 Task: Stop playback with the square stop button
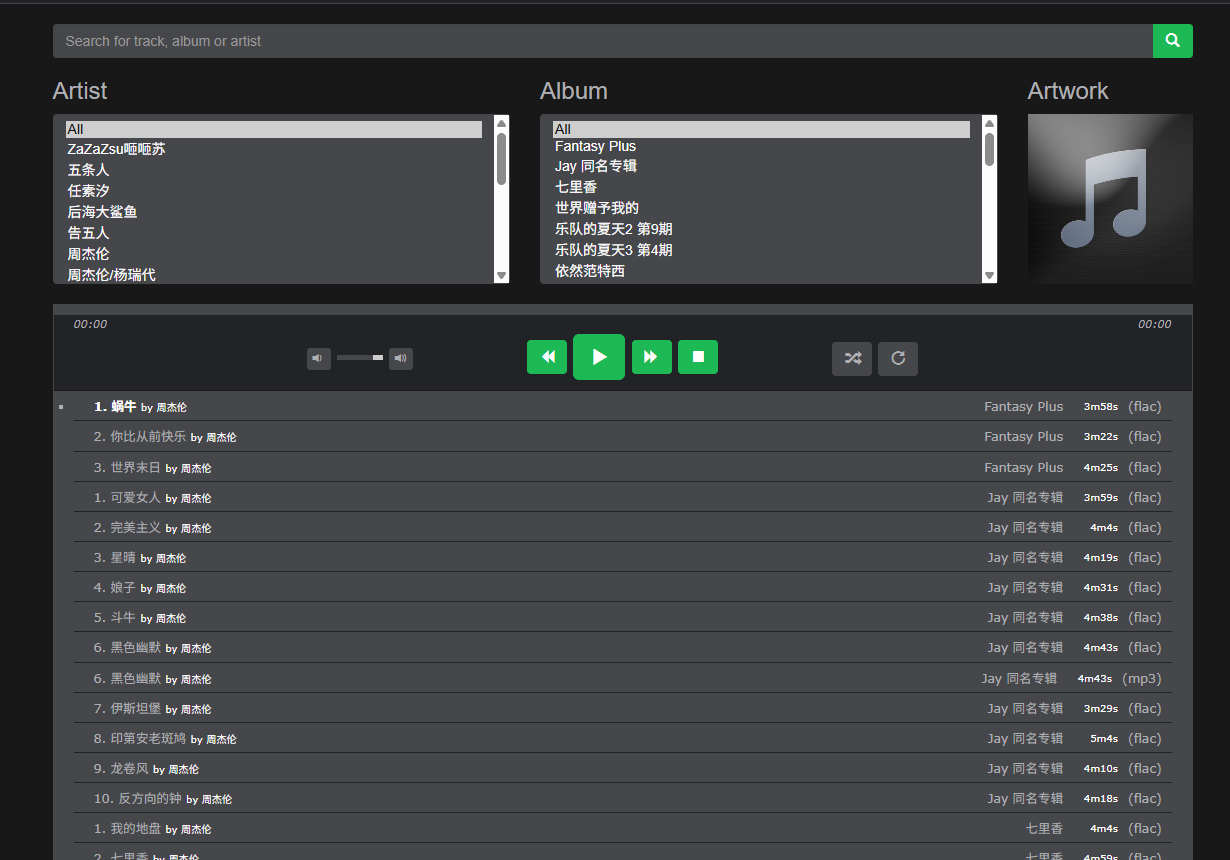coord(698,357)
